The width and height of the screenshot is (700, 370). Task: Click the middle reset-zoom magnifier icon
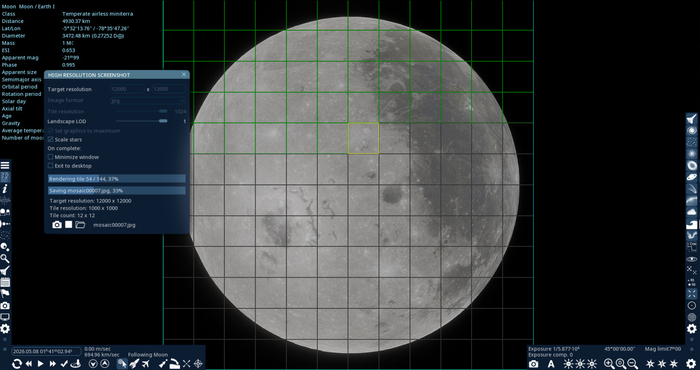click(x=621, y=364)
